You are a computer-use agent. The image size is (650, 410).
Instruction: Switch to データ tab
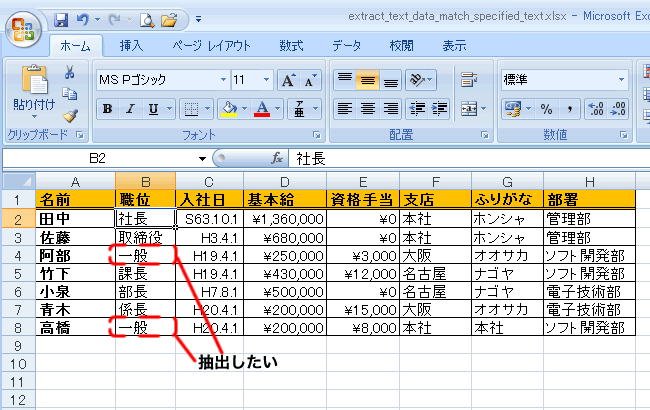pos(347,46)
